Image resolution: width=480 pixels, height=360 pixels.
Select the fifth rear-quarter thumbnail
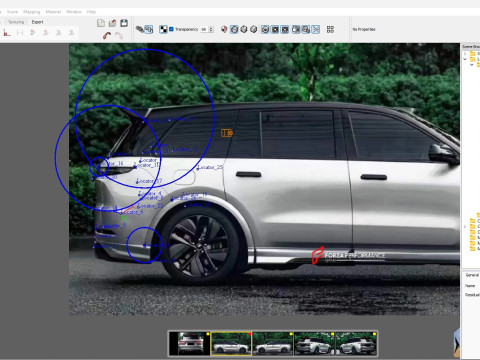click(356, 343)
